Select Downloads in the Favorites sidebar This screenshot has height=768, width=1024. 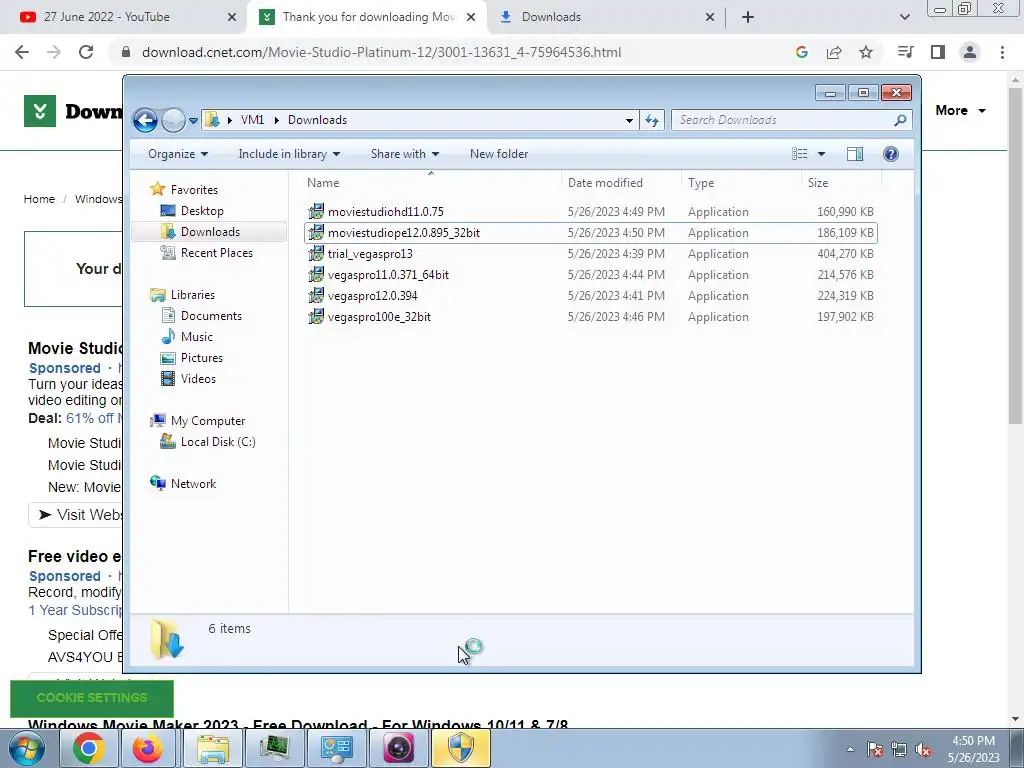(210, 232)
